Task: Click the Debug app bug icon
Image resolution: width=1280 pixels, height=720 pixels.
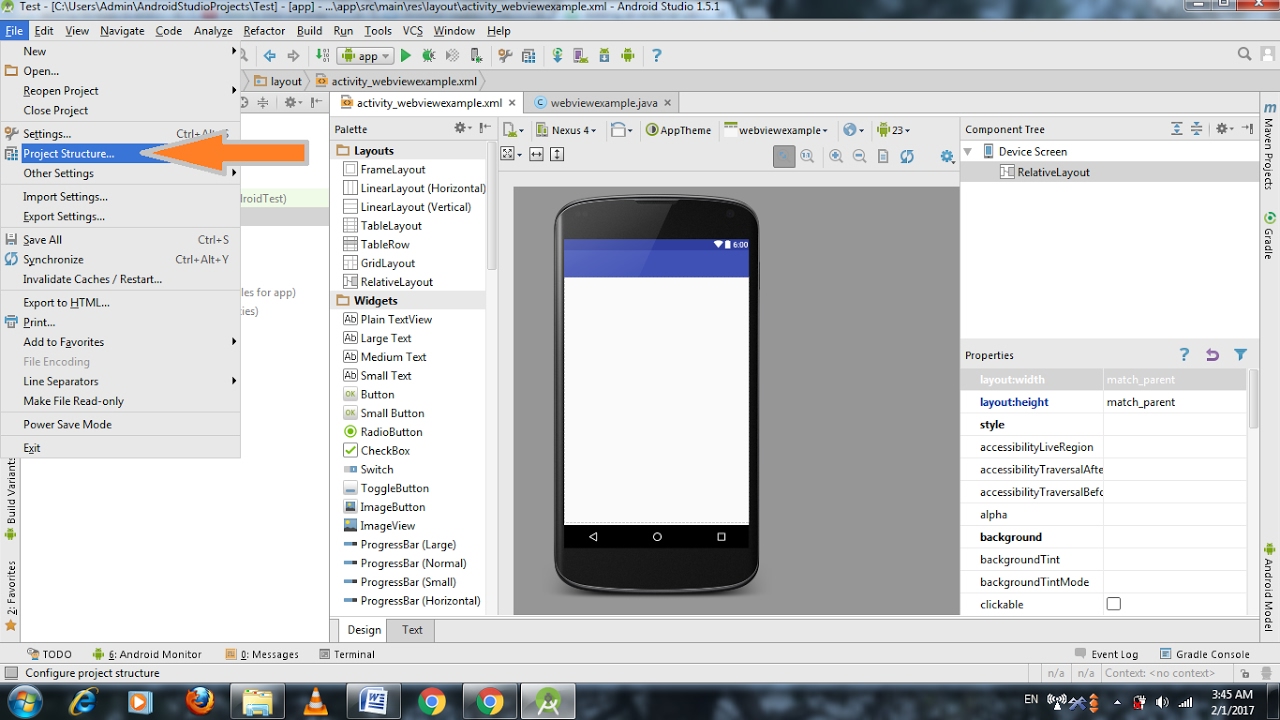Action: click(429, 56)
